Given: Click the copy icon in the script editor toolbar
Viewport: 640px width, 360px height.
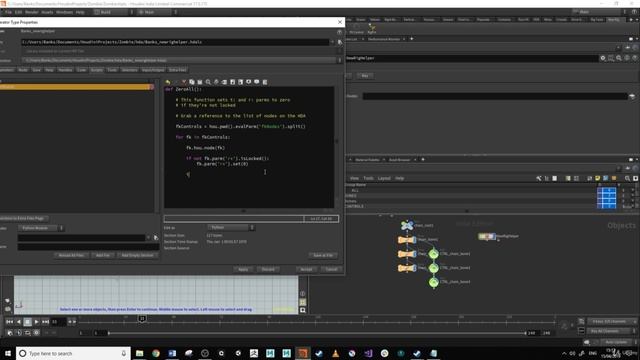Looking at the screenshot, I should 192,82.
